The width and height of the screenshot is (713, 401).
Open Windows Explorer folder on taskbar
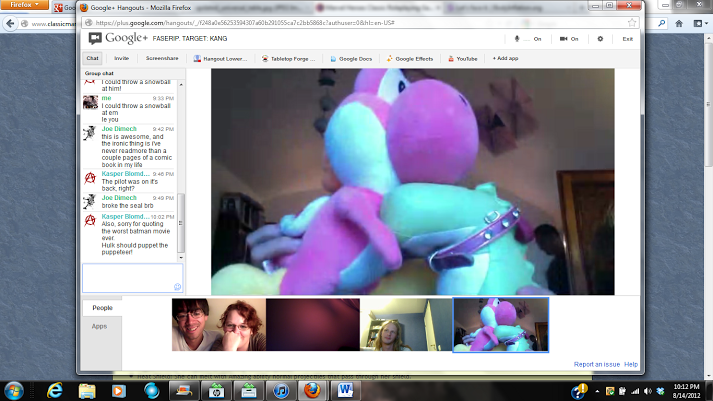[x=87, y=391]
